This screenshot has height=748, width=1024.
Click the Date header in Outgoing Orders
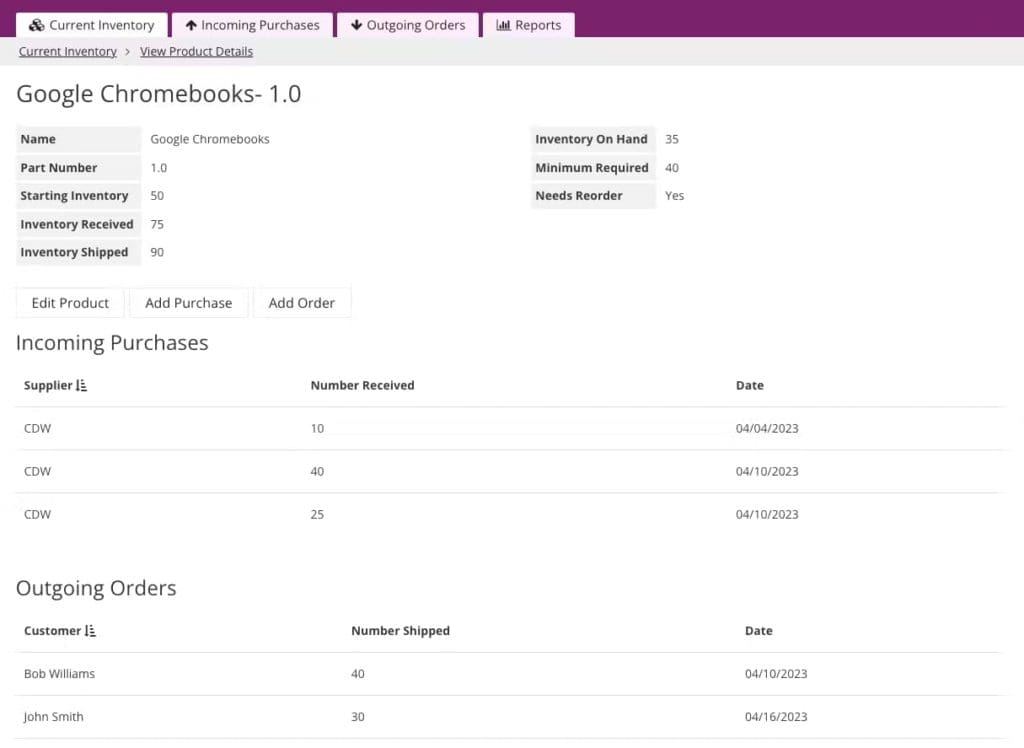(x=758, y=631)
